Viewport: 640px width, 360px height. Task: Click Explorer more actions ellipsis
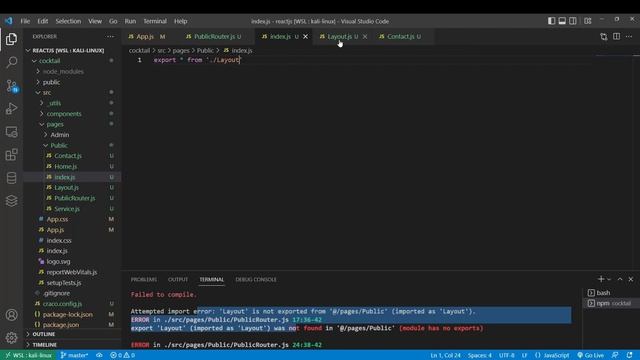(x=110, y=36)
